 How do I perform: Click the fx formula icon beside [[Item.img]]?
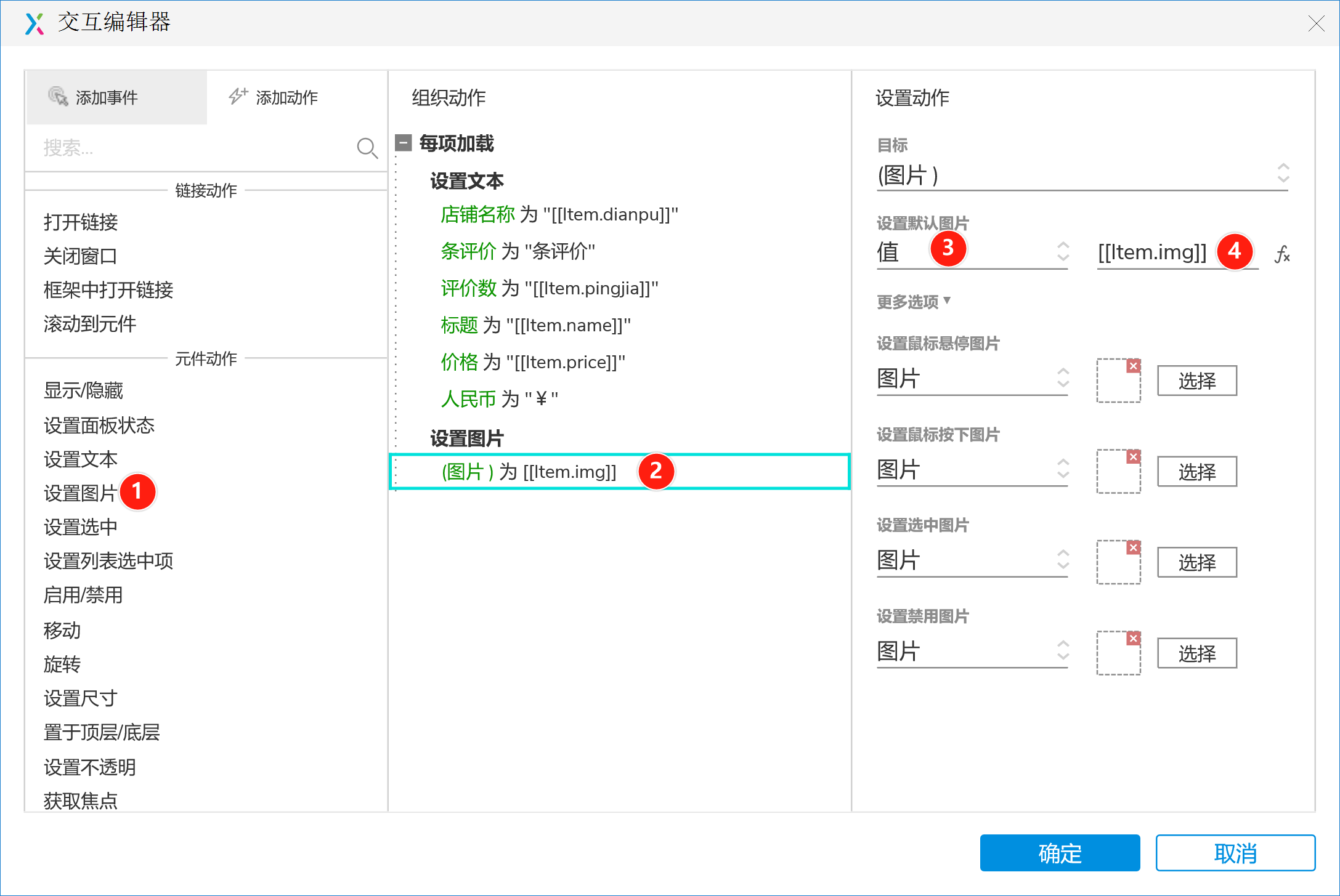point(1282,253)
